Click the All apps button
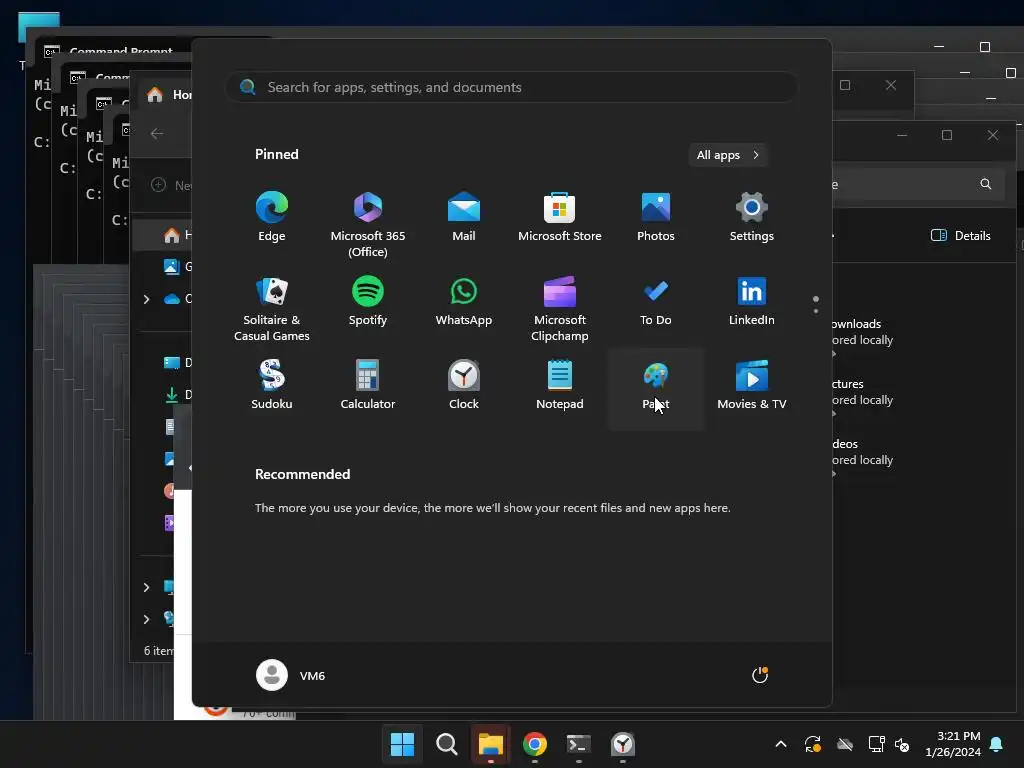 point(728,155)
